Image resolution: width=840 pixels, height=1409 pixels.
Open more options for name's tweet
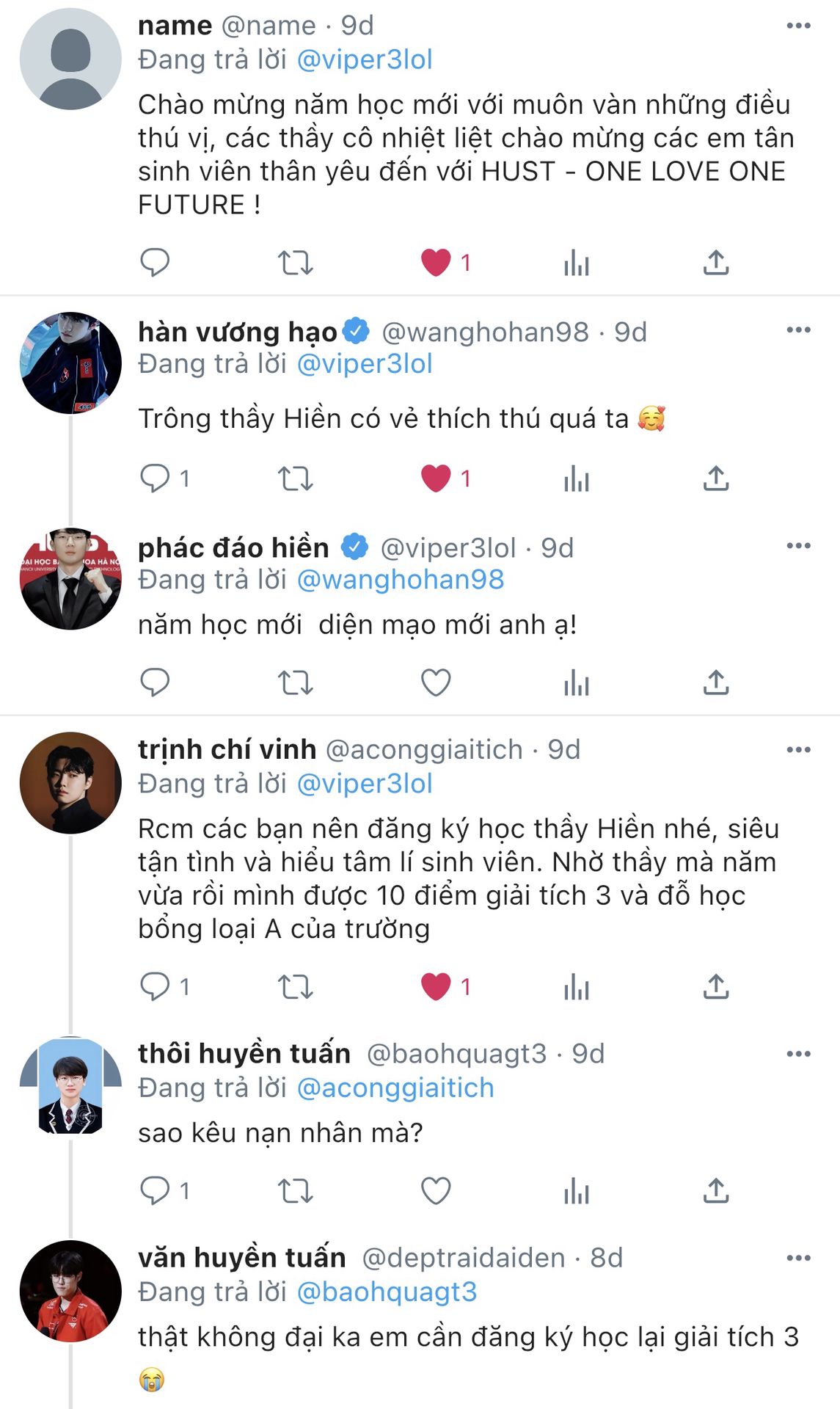pyautogui.click(x=798, y=26)
